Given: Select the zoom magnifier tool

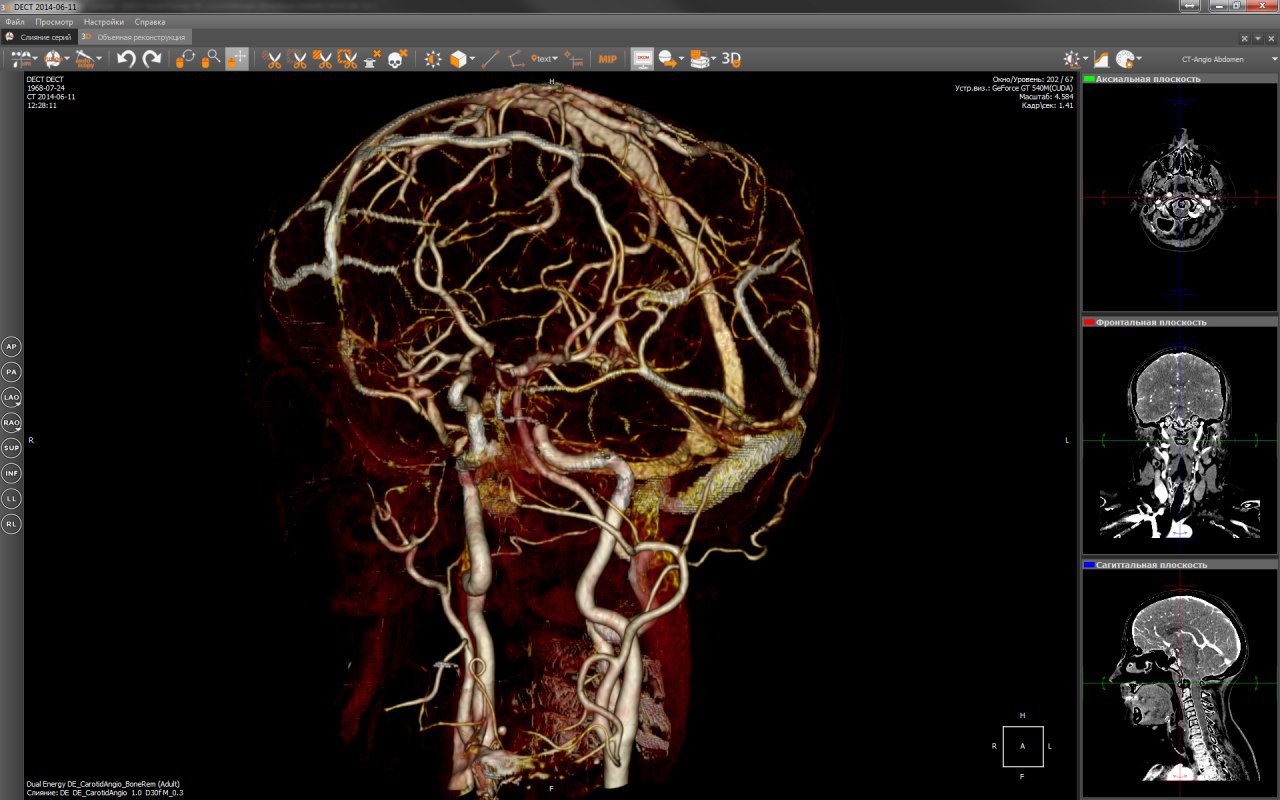Looking at the screenshot, I should pos(211,59).
